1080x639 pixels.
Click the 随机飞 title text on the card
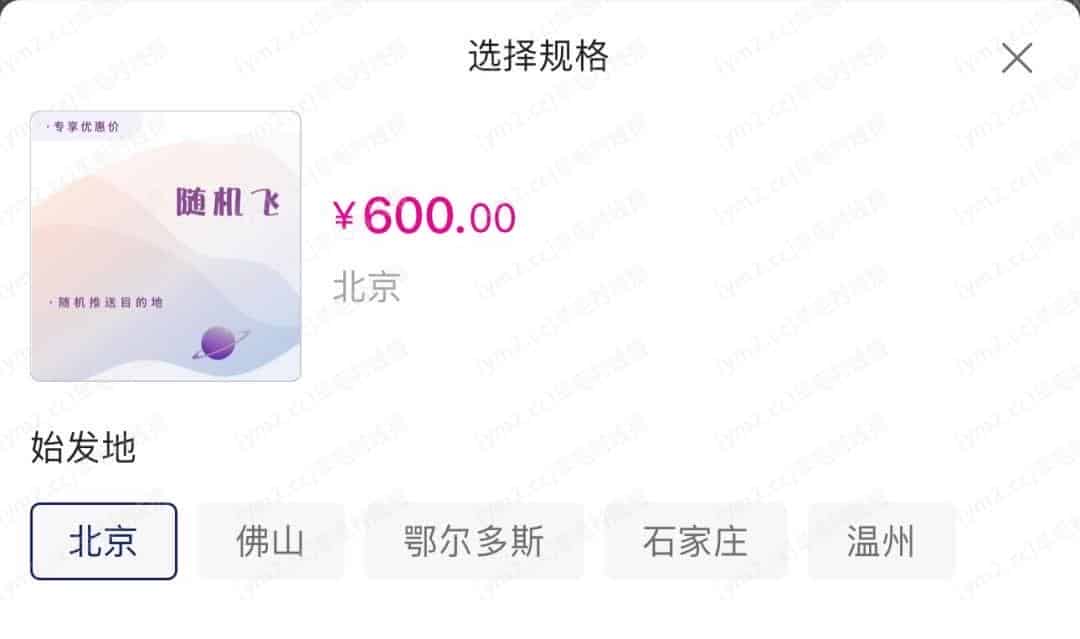point(228,202)
